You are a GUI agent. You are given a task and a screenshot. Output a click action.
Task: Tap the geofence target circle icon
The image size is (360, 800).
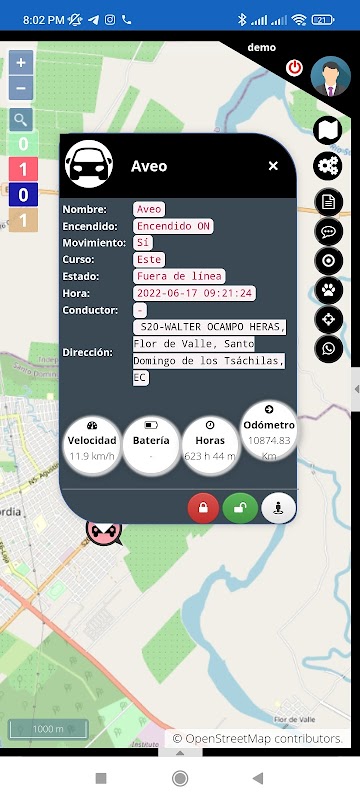(x=328, y=261)
